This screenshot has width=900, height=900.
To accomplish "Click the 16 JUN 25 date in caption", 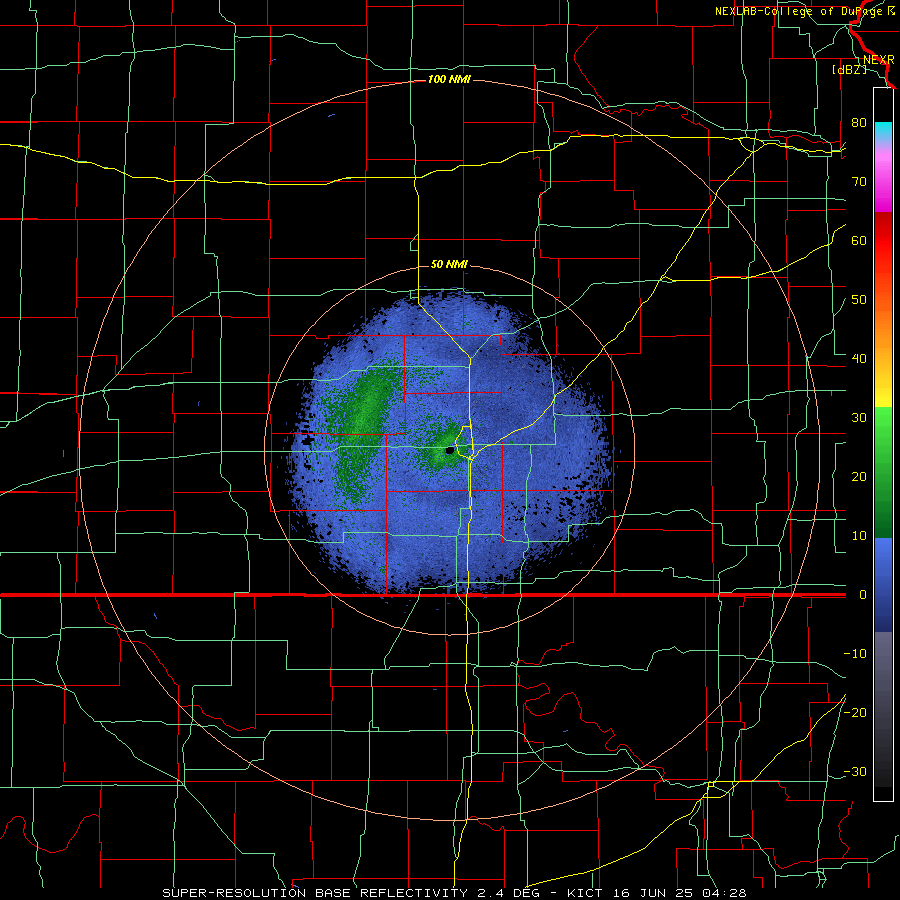I will [655, 893].
